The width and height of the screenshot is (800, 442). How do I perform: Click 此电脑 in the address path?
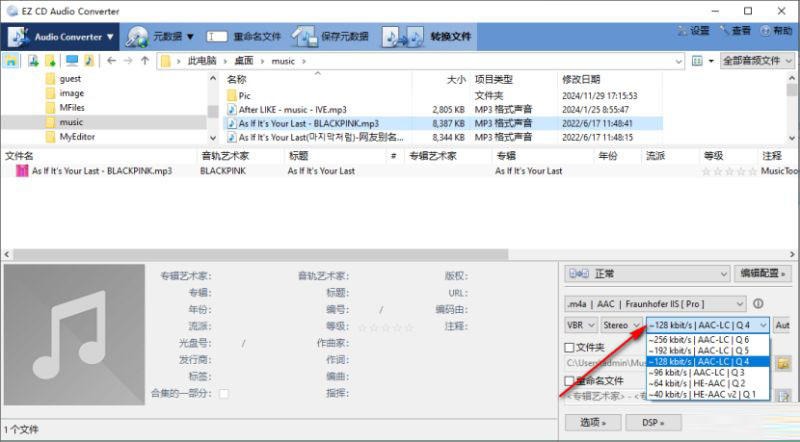202,61
